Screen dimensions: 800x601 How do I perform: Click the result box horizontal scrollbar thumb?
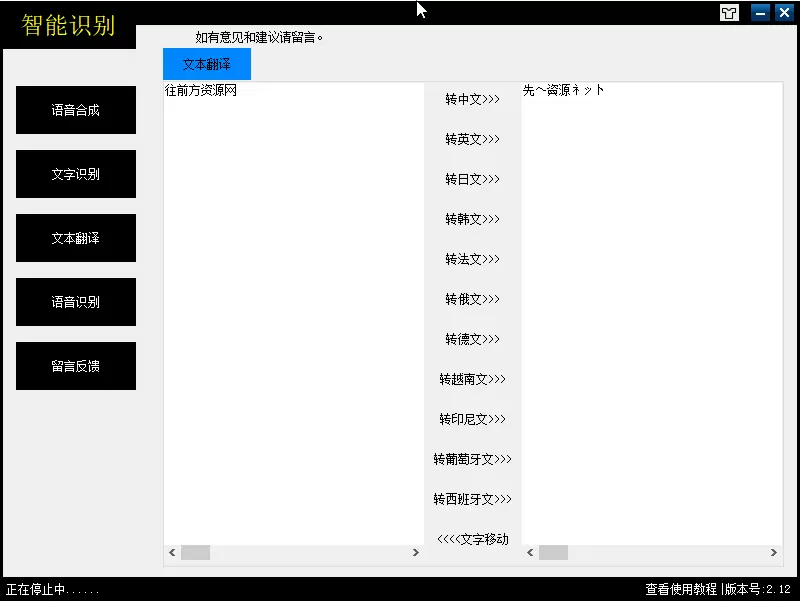[x=554, y=553]
